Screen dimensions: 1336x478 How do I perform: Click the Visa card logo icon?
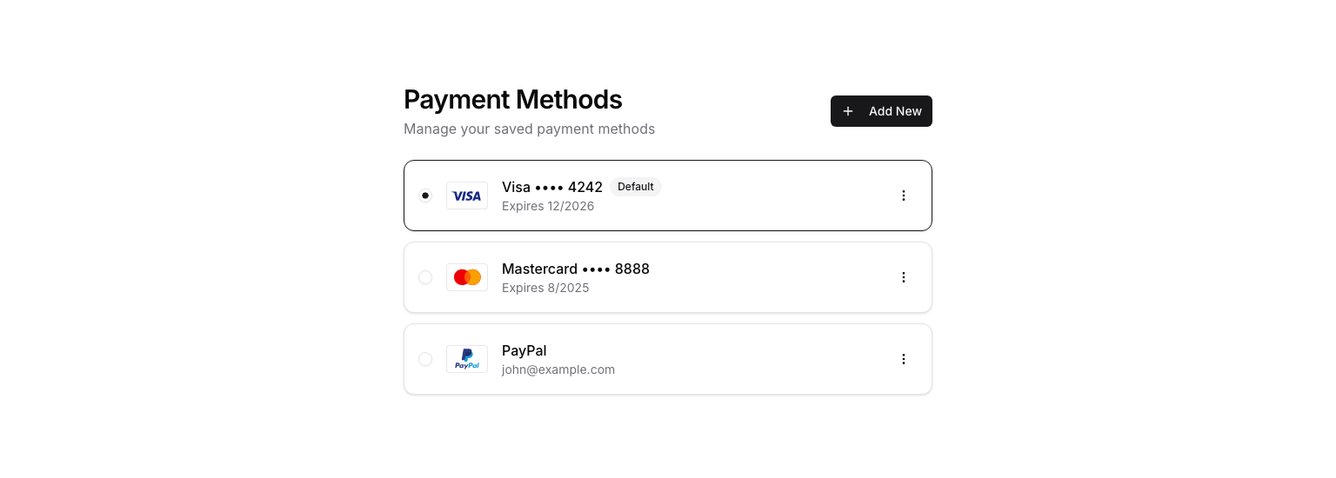[467, 196]
